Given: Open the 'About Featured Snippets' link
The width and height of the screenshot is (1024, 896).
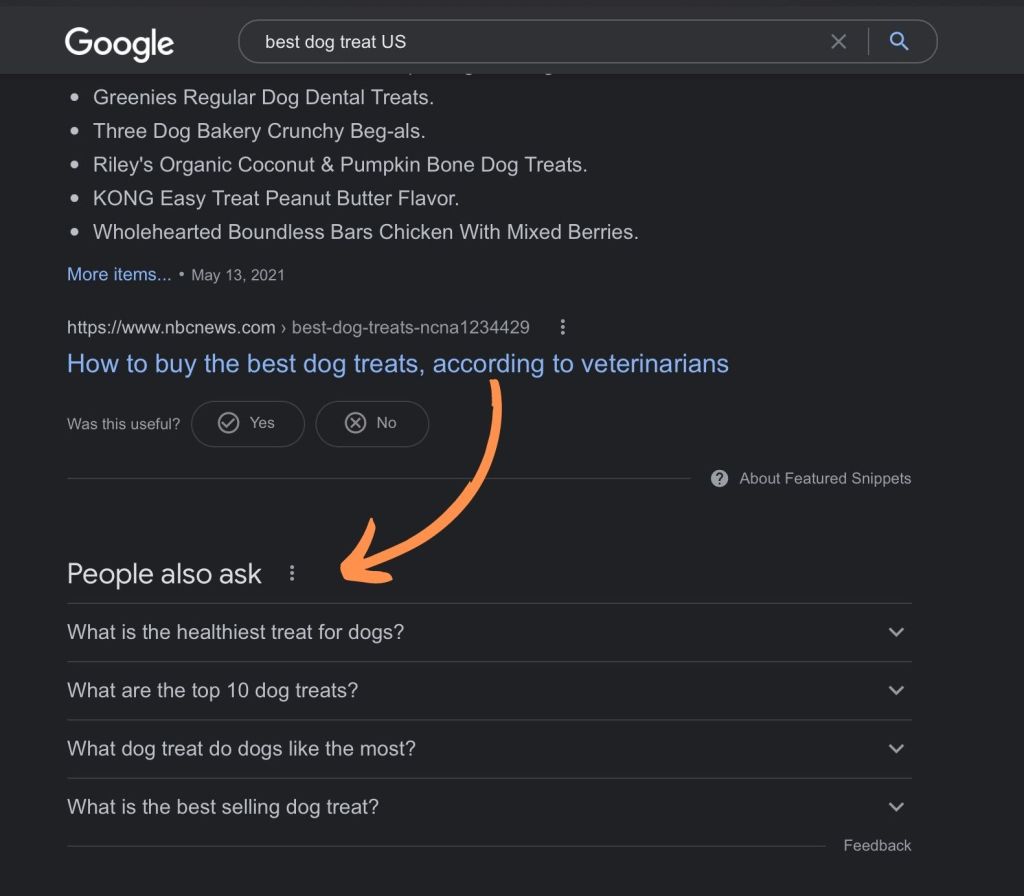Looking at the screenshot, I should (x=825, y=479).
